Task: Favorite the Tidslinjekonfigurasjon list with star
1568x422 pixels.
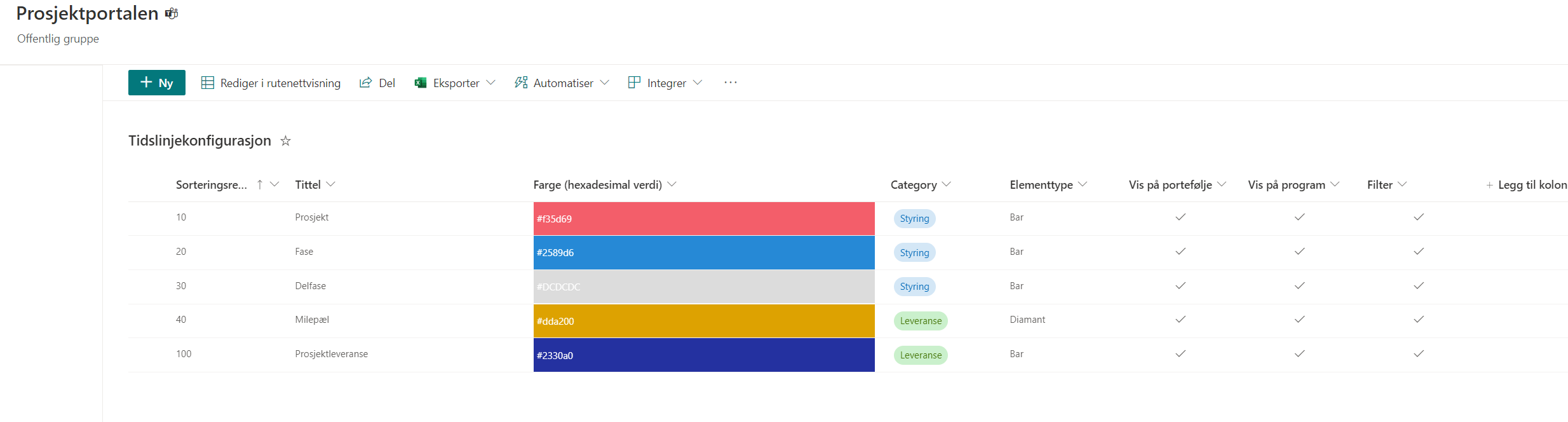Action: pos(286,140)
